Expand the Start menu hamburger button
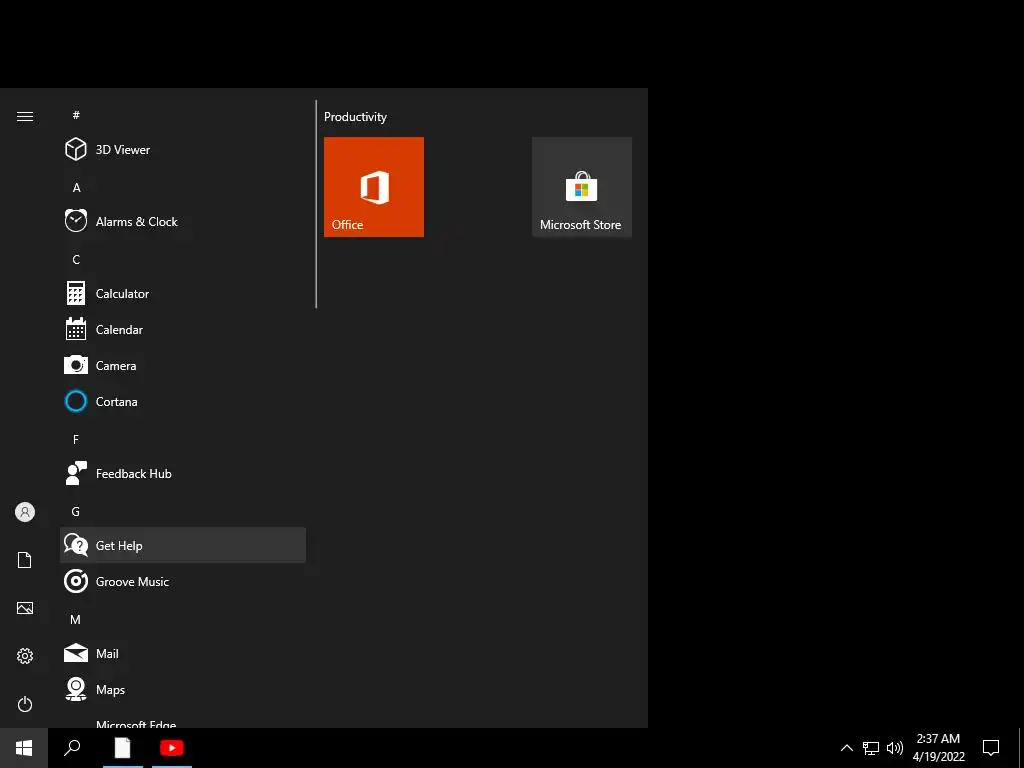1024x768 pixels. [x=25, y=116]
